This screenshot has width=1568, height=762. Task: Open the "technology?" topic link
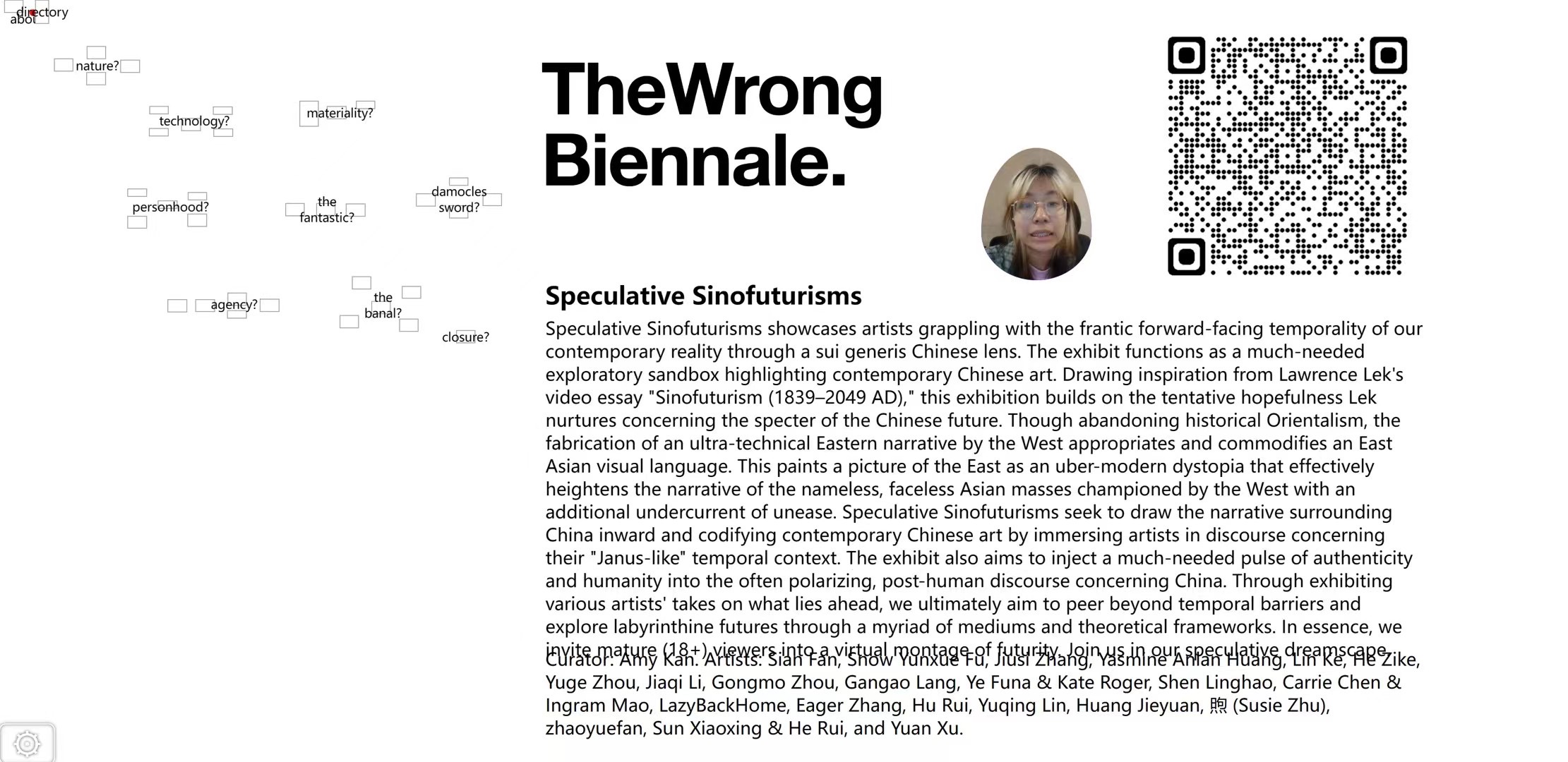[x=194, y=121]
